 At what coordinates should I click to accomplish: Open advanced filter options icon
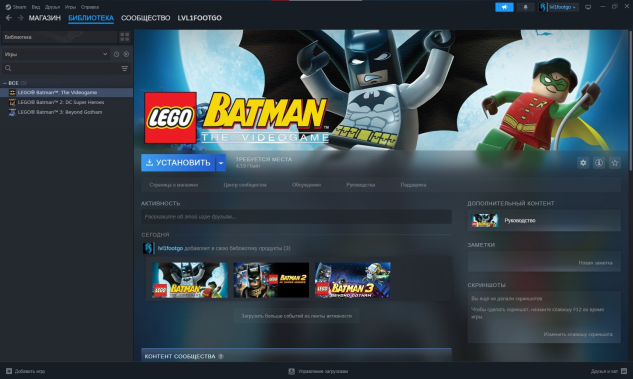pos(125,68)
